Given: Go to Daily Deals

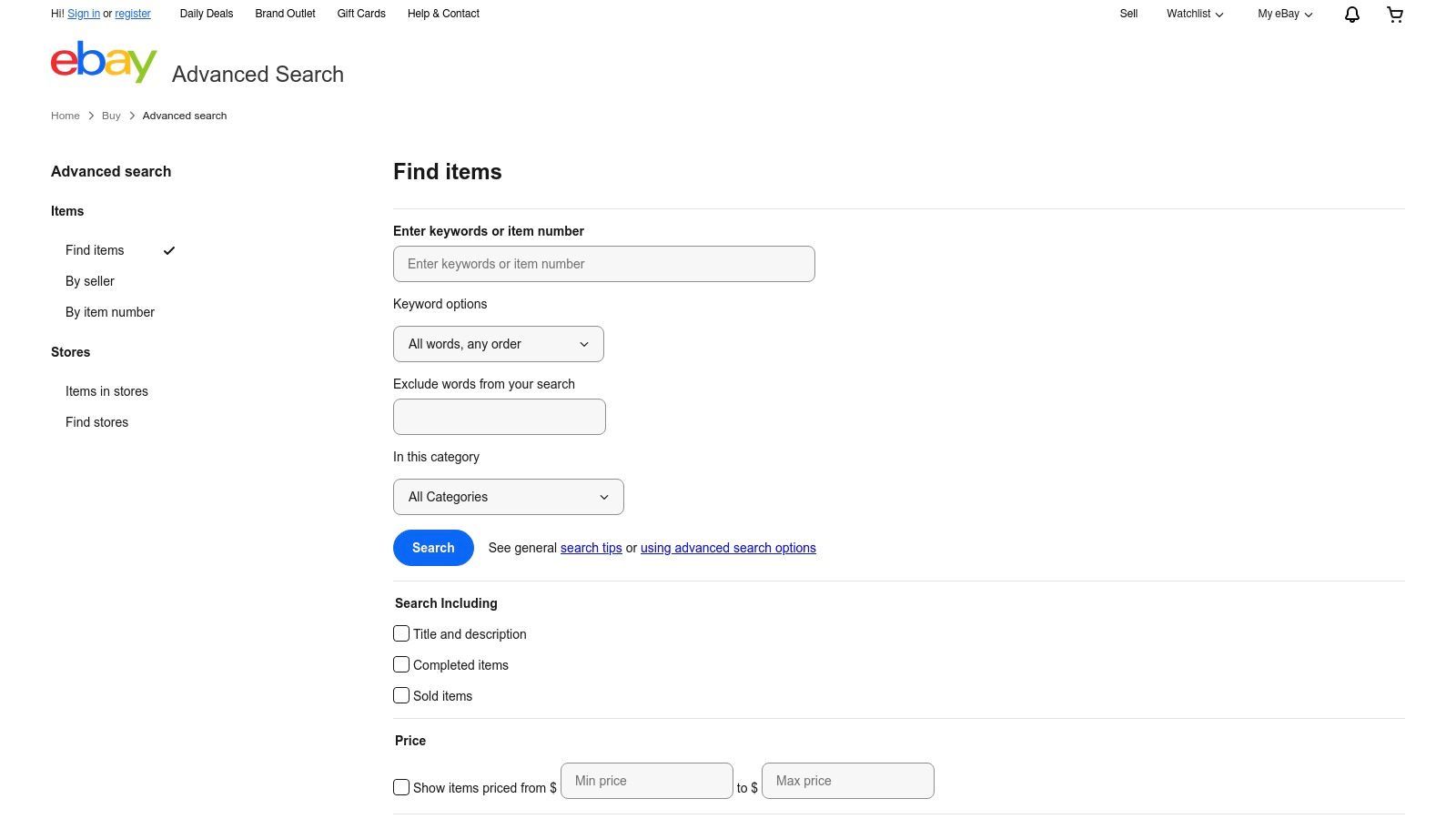Looking at the screenshot, I should (207, 14).
